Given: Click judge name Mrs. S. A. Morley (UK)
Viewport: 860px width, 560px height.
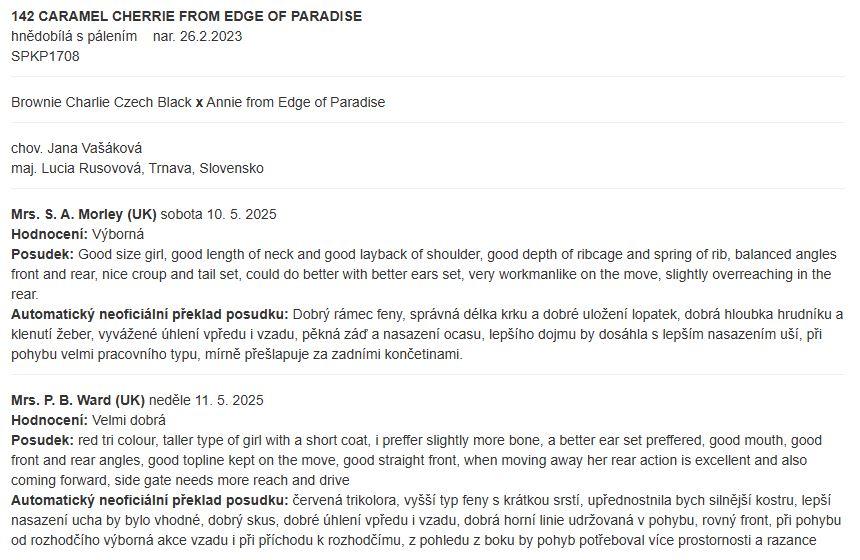Looking at the screenshot, I should 84,214.
